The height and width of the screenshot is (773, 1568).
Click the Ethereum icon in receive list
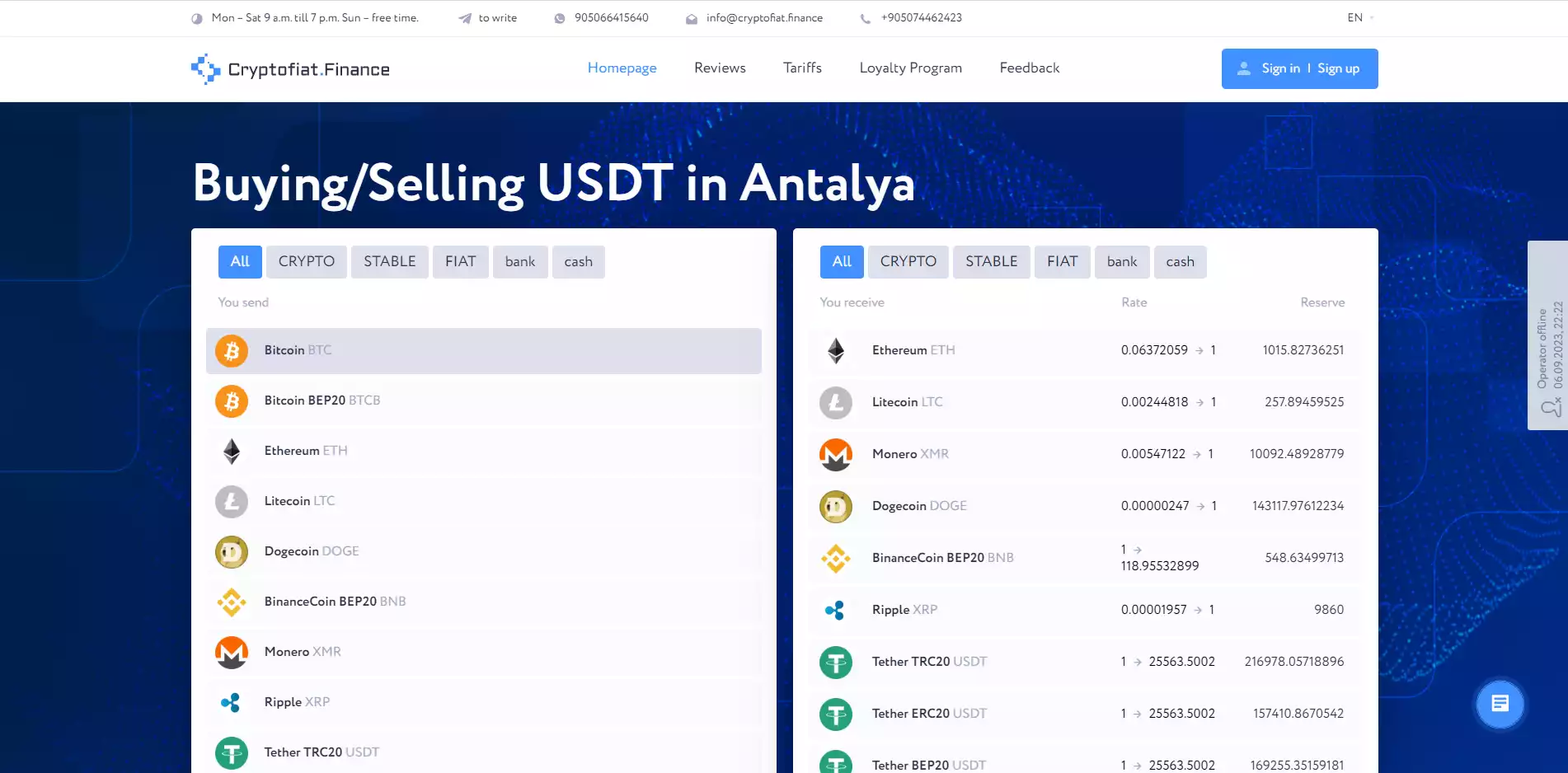[x=836, y=351]
